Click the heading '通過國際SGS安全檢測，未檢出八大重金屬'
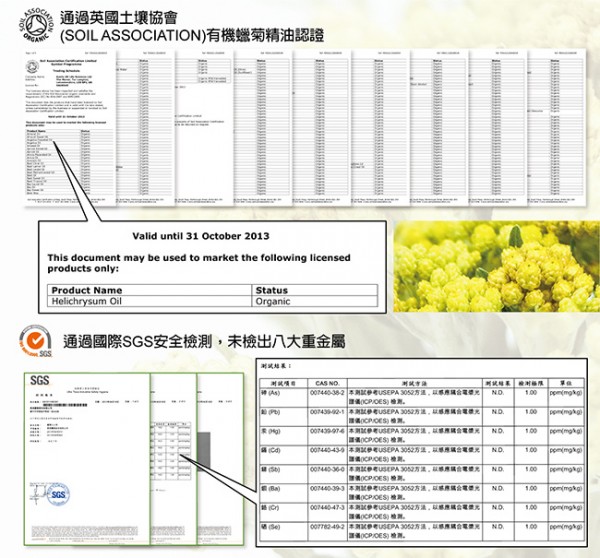Image resolution: width=600 pixels, height=558 pixels. coord(204,341)
